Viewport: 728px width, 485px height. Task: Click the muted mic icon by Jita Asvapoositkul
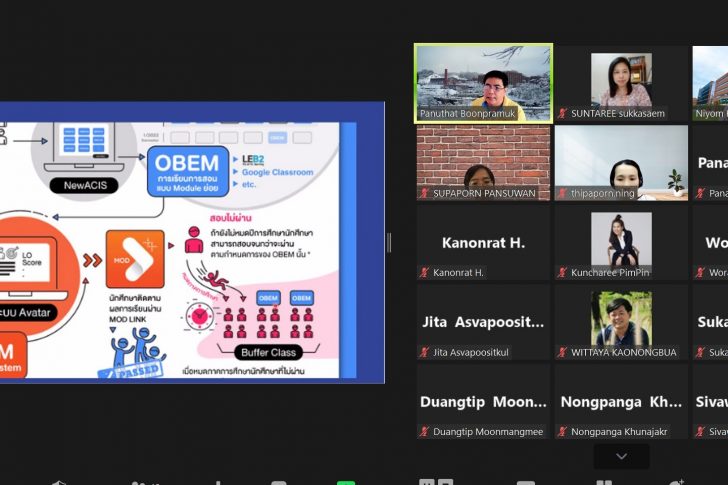425,352
